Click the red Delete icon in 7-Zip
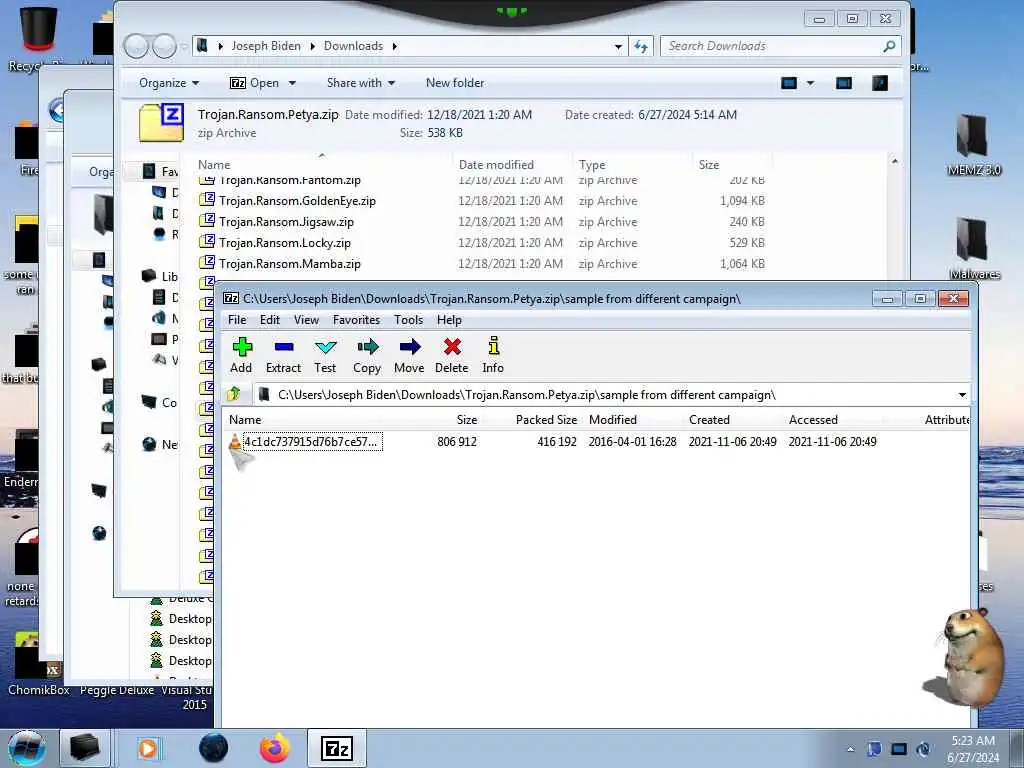The image size is (1024, 768). tap(452, 355)
